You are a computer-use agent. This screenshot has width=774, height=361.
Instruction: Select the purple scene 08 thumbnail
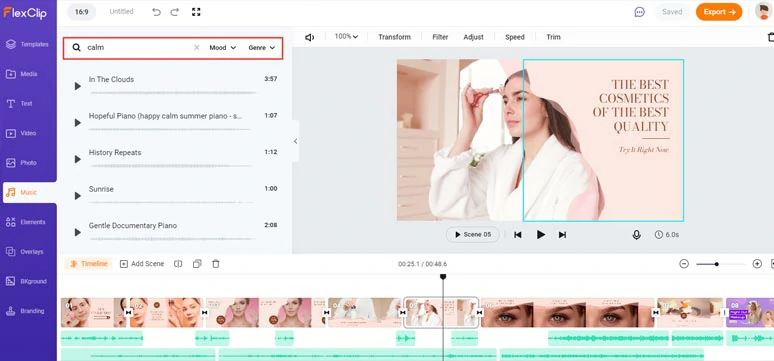click(x=750, y=313)
